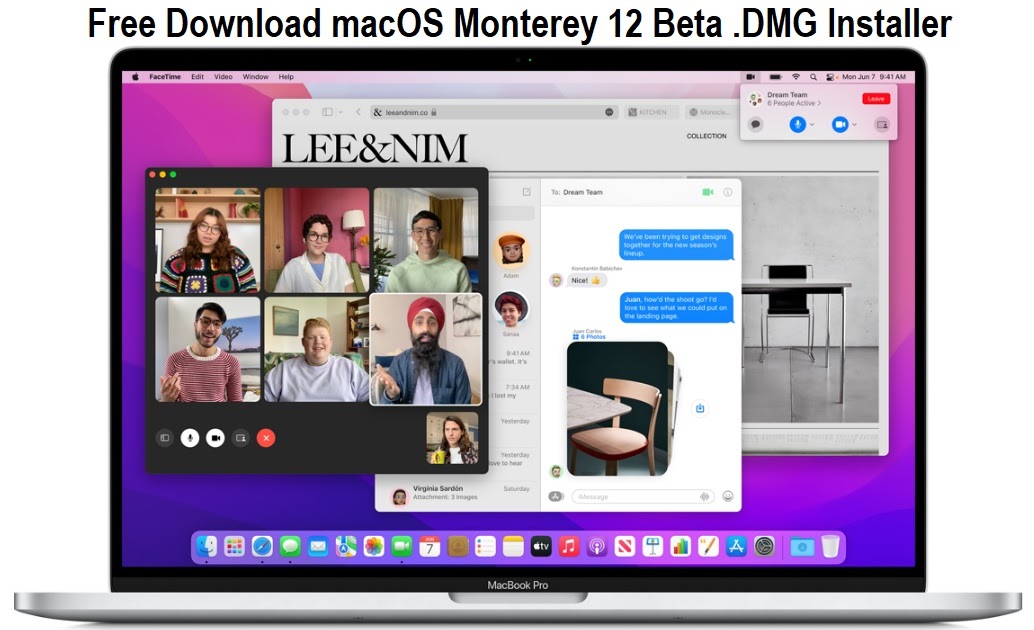Screen dimensions: 1034x630
Task: Expand camera options chevron in call panel
Action: pyautogui.click(x=854, y=124)
